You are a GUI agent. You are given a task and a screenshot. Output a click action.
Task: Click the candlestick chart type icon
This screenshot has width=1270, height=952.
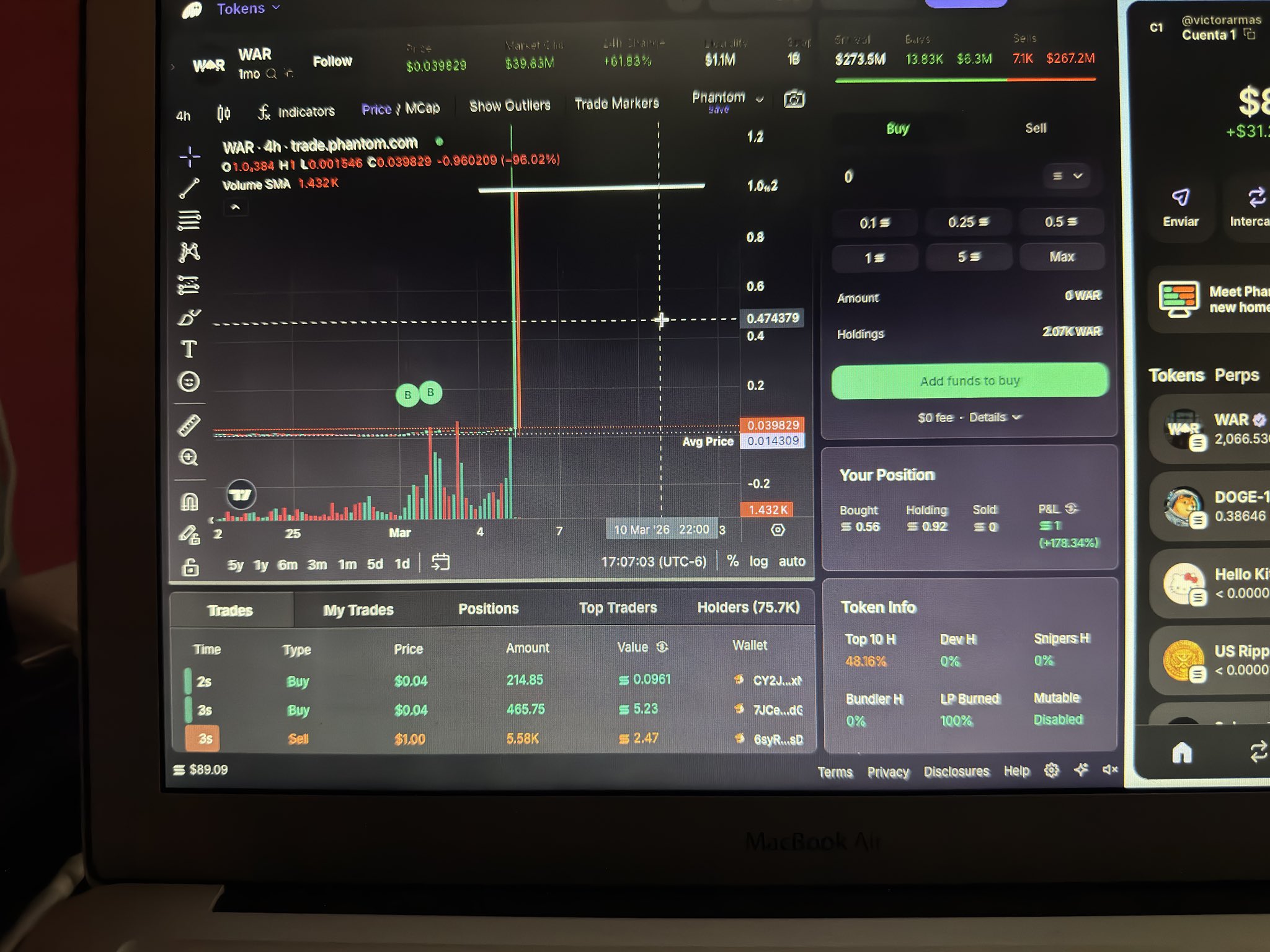click(x=224, y=113)
